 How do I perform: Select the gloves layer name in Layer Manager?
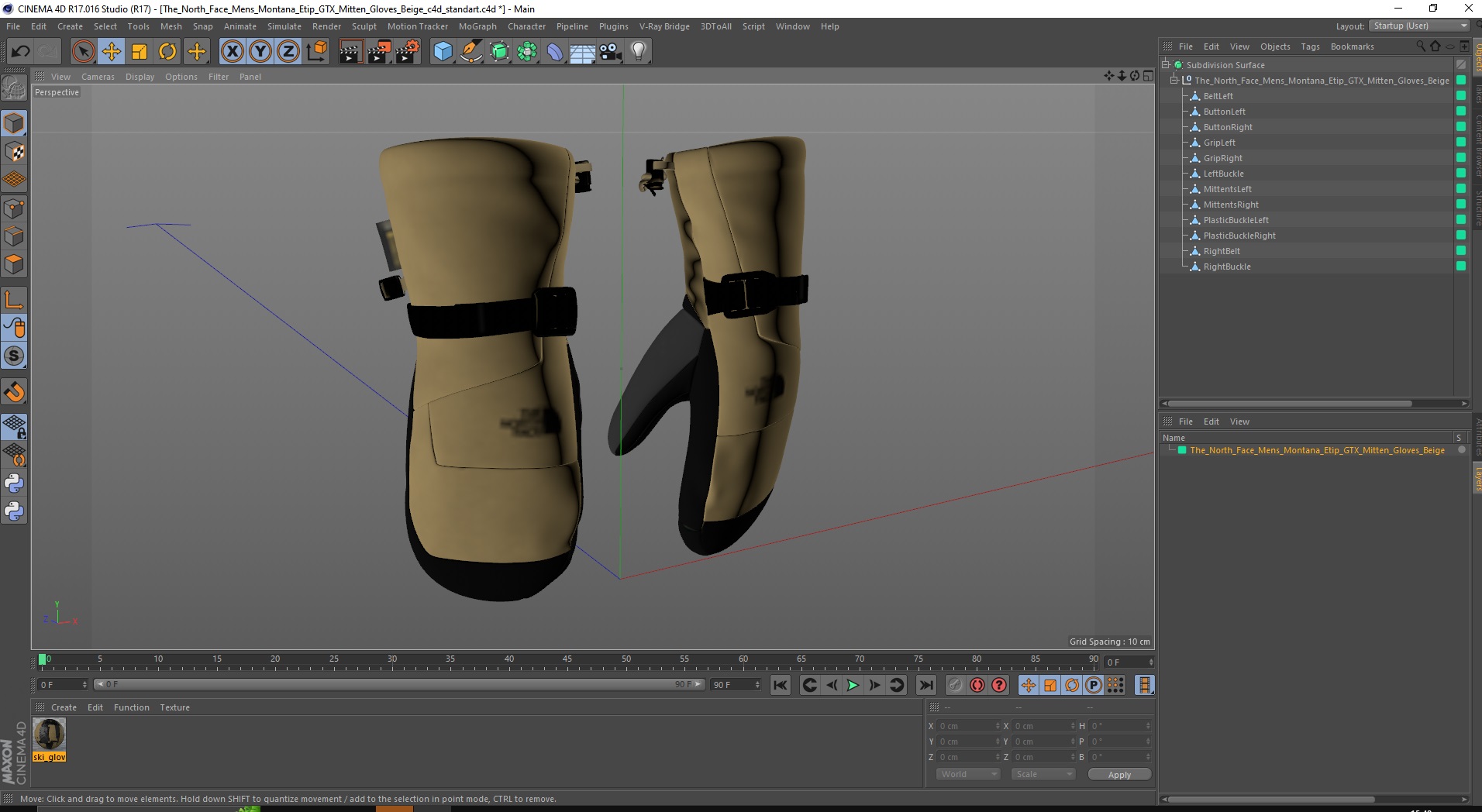pos(1317,450)
